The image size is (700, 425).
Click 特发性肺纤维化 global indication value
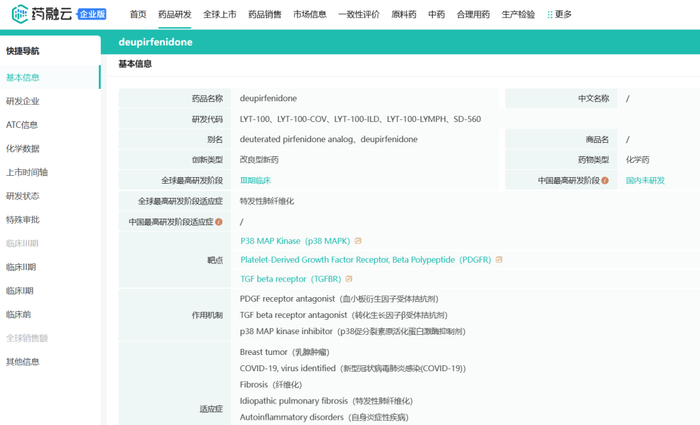267,201
